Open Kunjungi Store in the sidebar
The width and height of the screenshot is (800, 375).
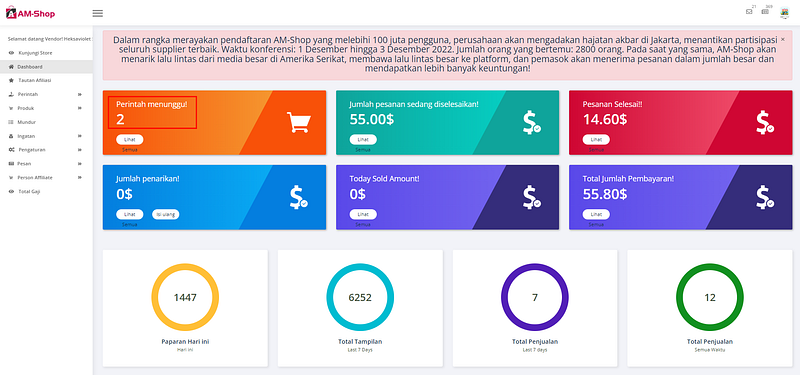46,53
